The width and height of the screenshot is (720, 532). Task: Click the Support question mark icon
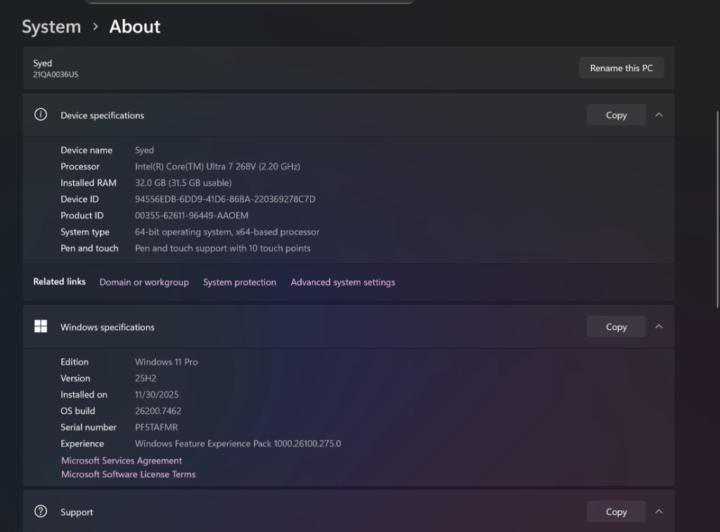click(41, 512)
